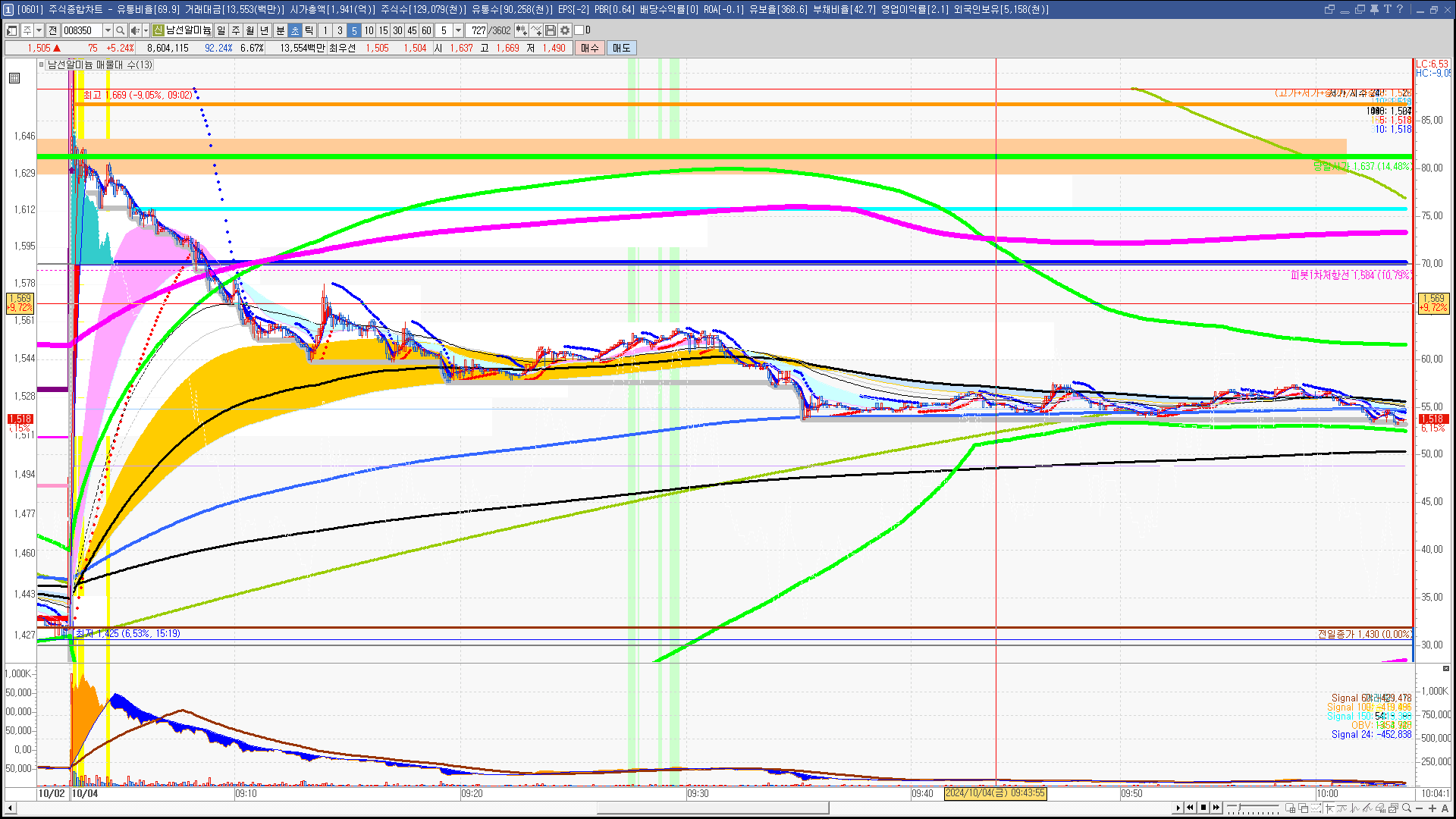
Task: Click the magnifier zoom icon in bottom toolbar
Action: (1407, 808)
